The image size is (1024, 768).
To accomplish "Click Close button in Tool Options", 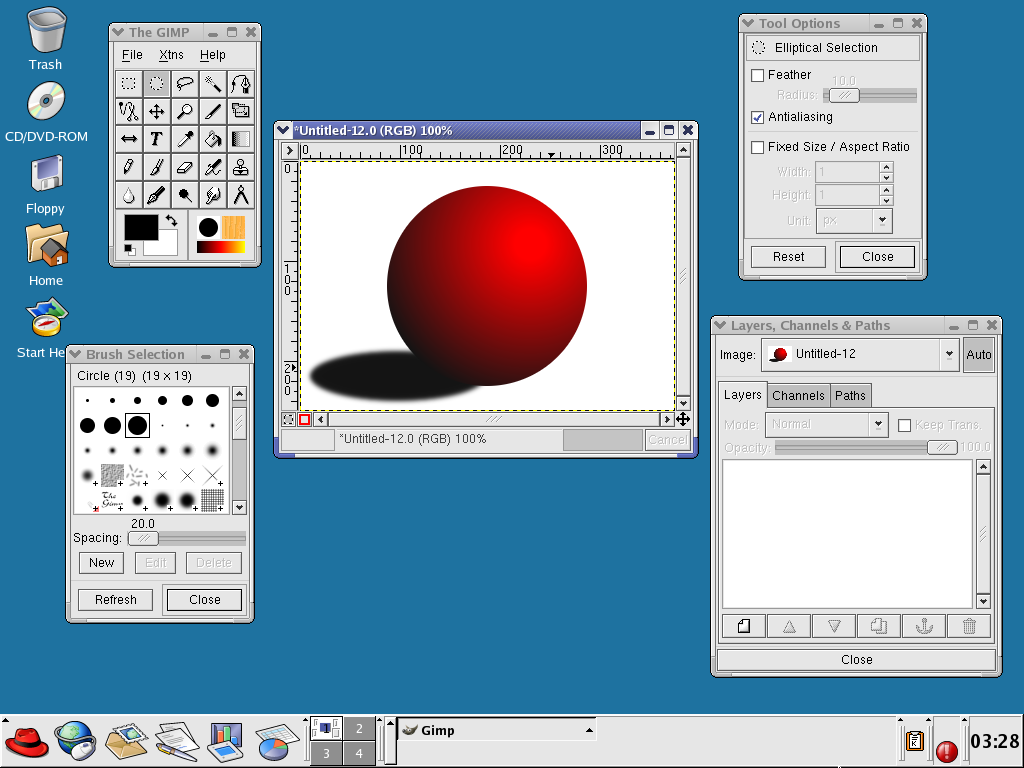I will (877, 257).
